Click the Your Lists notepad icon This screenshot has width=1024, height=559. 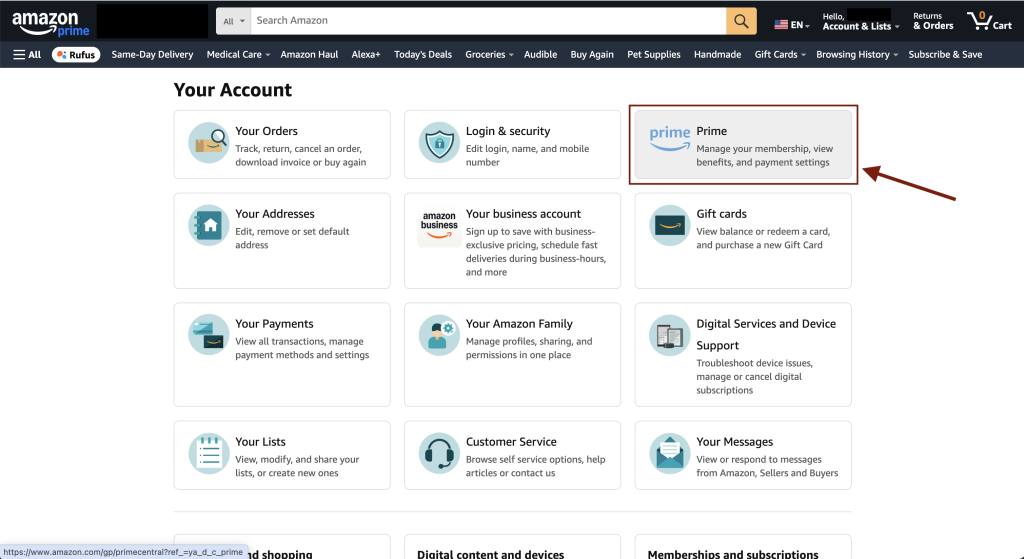tap(209, 453)
